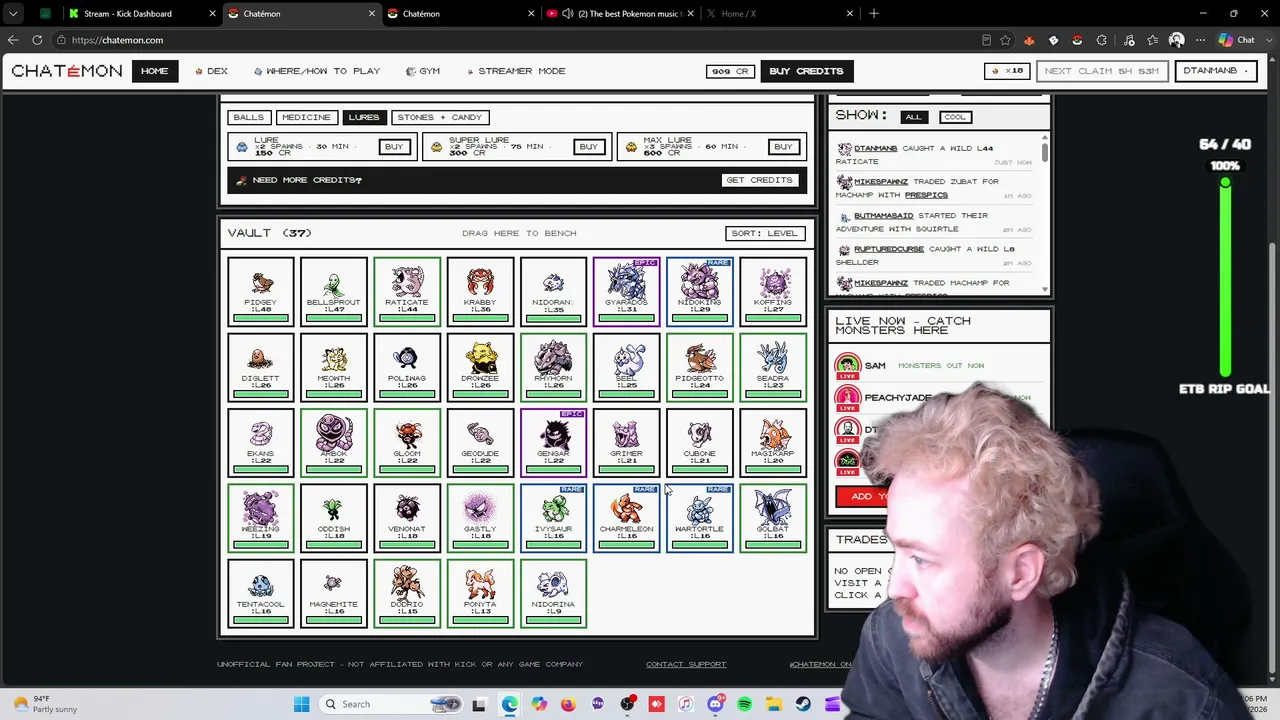Open the Golbat monster card
This screenshot has height=720, width=1280.
tap(773, 518)
